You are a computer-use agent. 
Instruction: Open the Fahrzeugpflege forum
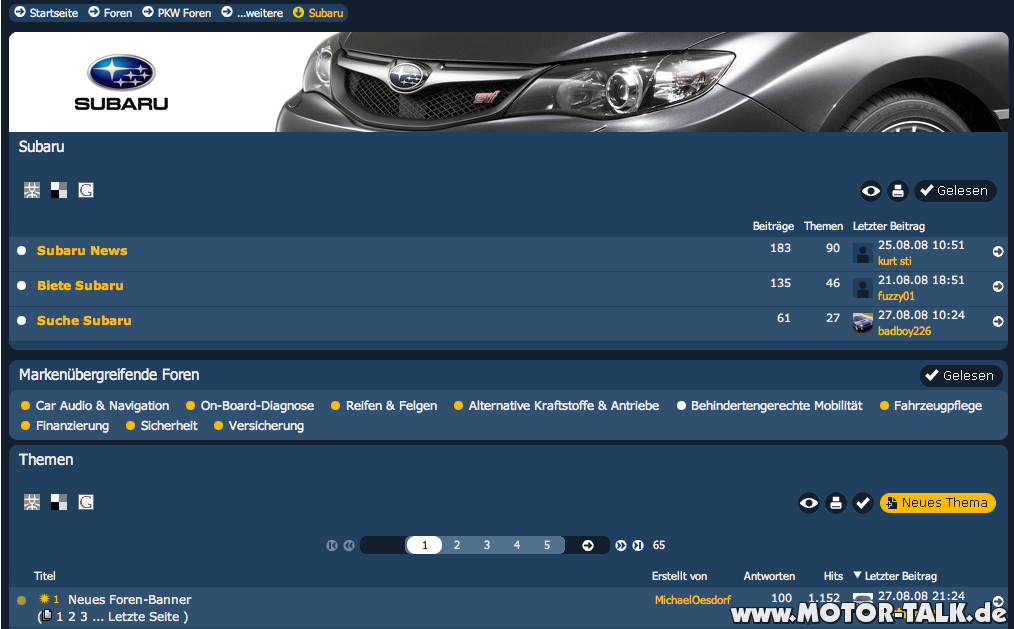(938, 406)
